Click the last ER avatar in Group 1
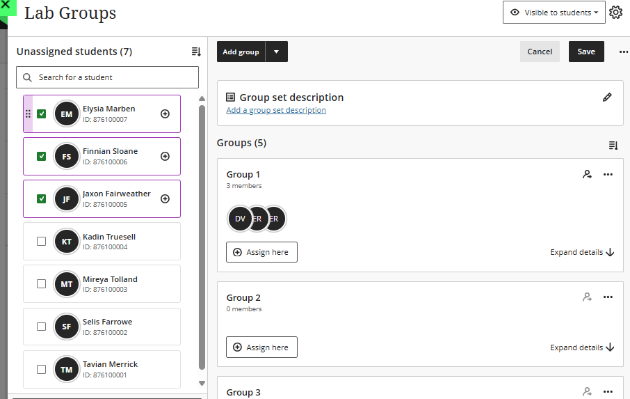Screen dimensions: 630x399 pos(276,219)
